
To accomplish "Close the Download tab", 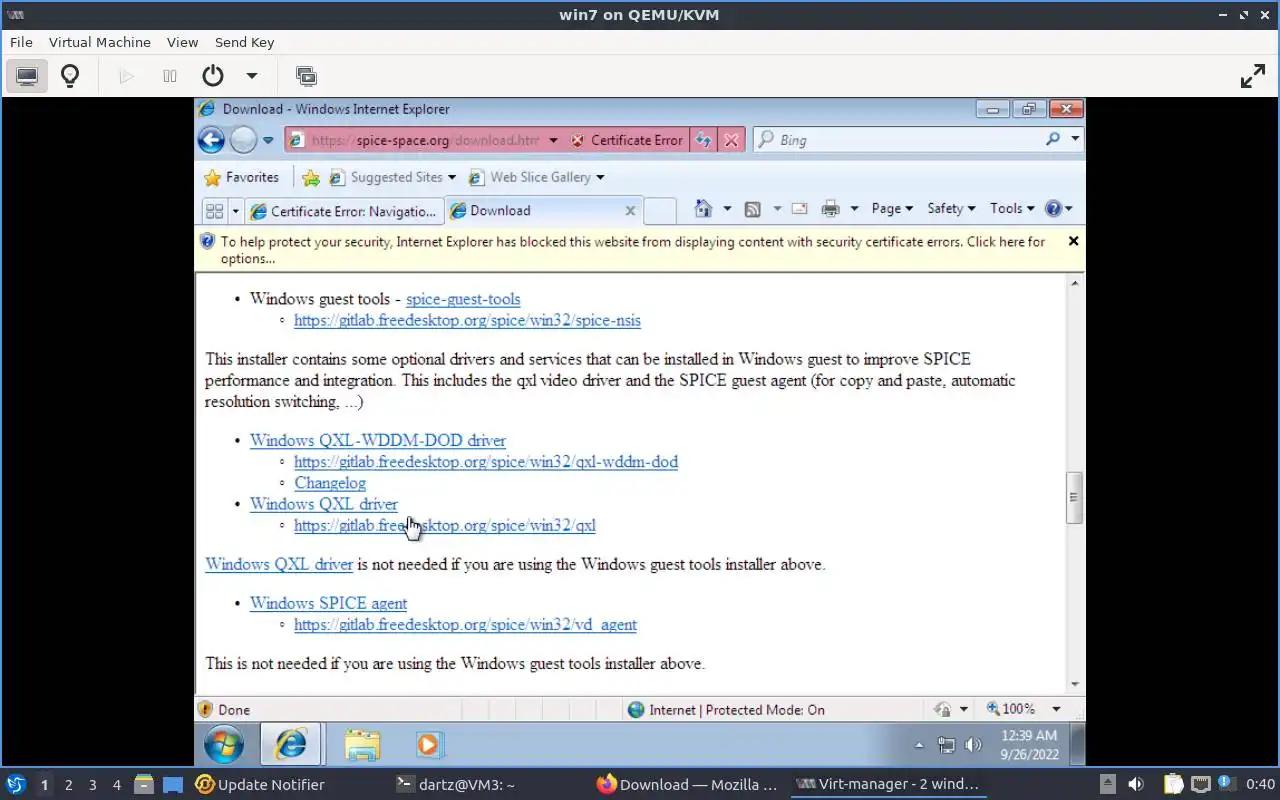I will point(630,211).
